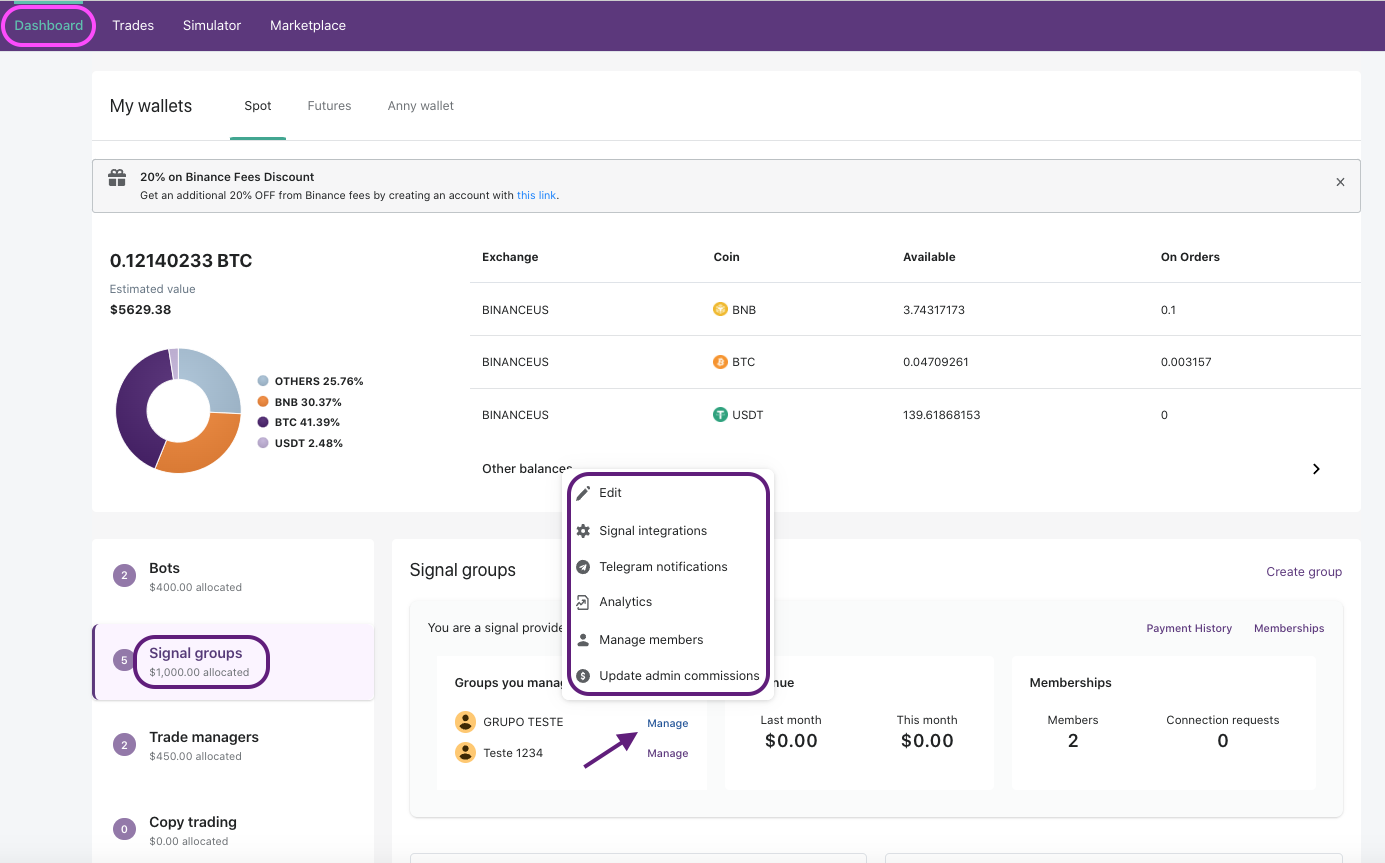Open the Payment History link
Viewport: 1385px width, 863px height.
coord(1188,629)
